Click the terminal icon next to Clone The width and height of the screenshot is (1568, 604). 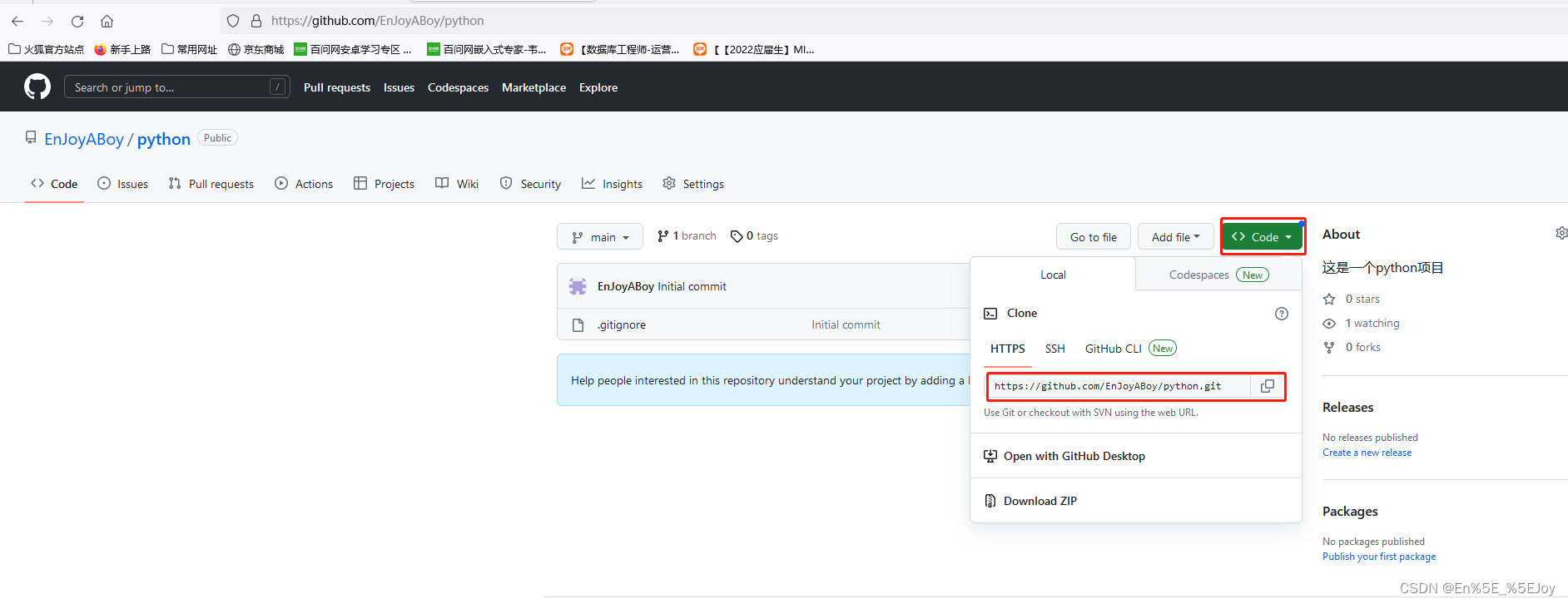pos(990,314)
